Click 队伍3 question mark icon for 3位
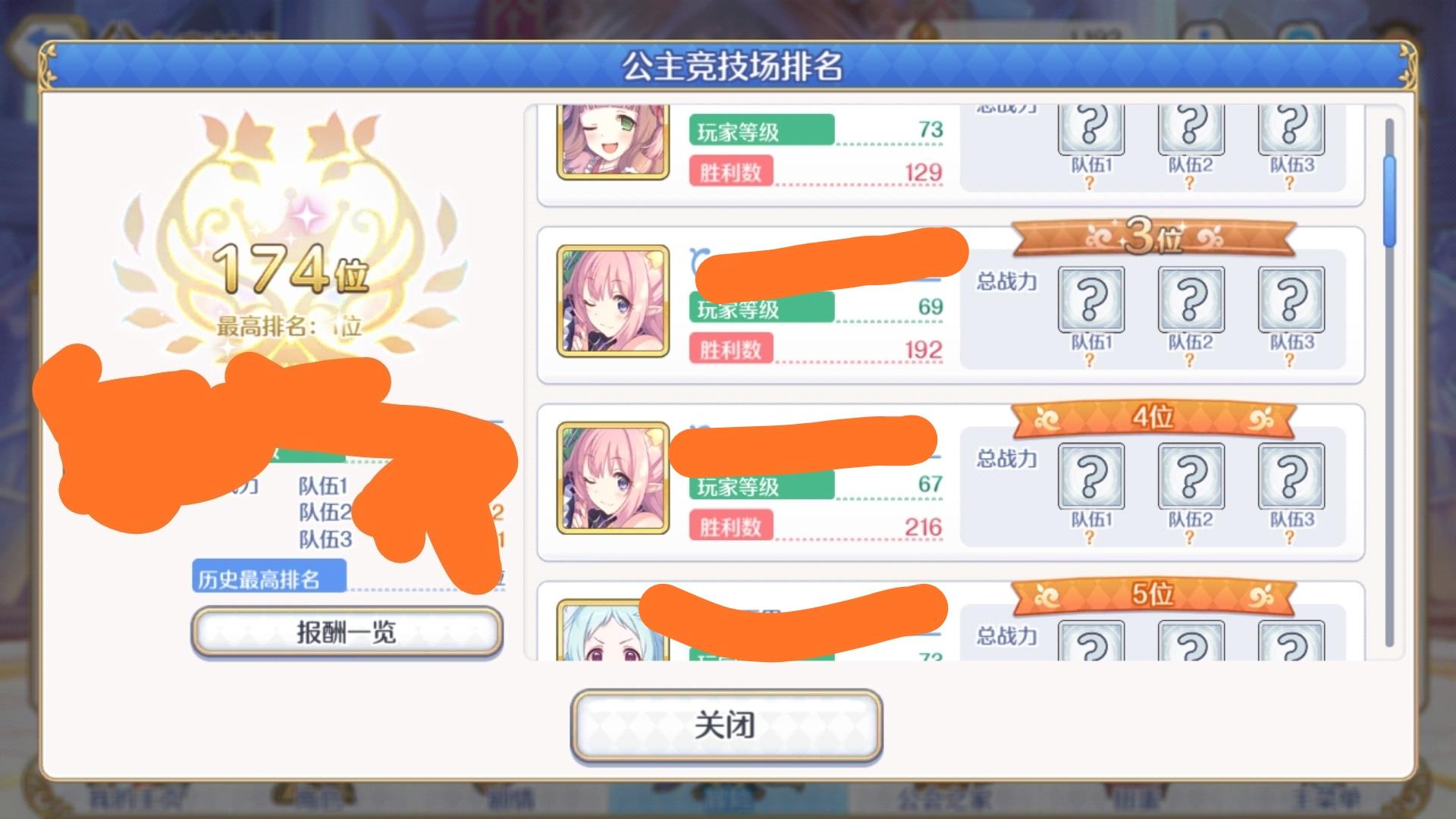Viewport: 1456px width, 819px height. pyautogui.click(x=1291, y=299)
